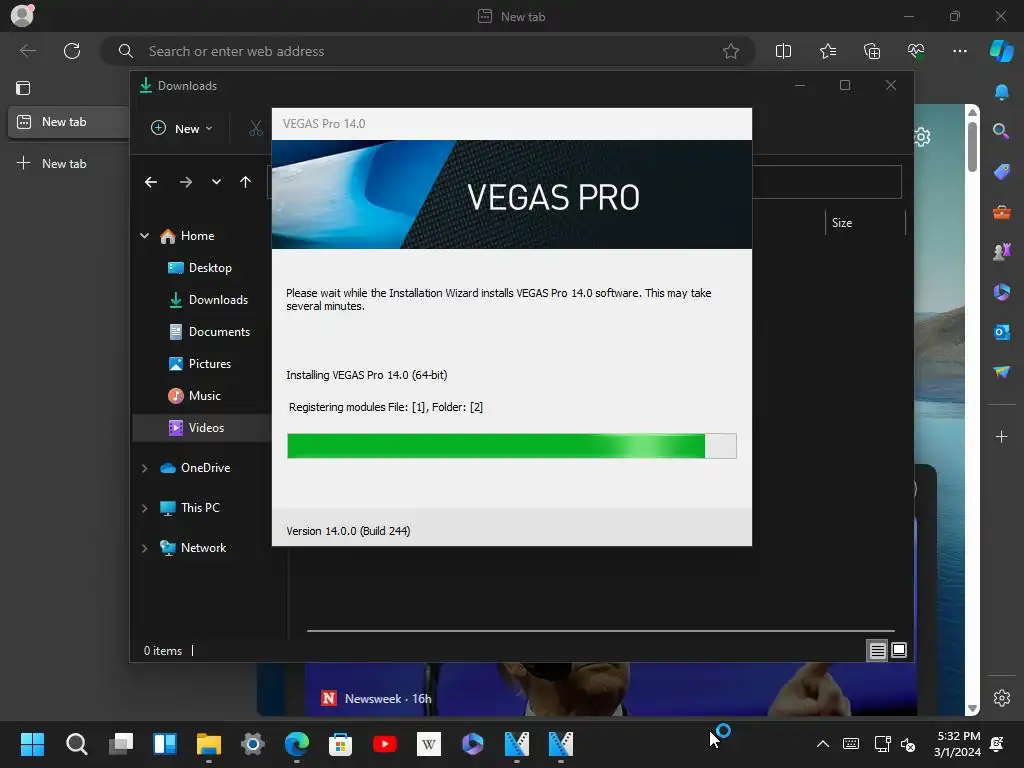Open recent locations chevron in Explorer
The width and height of the screenshot is (1024, 768).
pos(216,182)
